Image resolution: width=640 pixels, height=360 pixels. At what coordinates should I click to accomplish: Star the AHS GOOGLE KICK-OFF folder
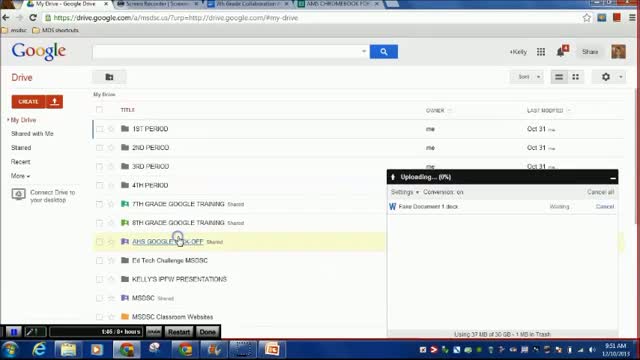pyautogui.click(x=111, y=242)
